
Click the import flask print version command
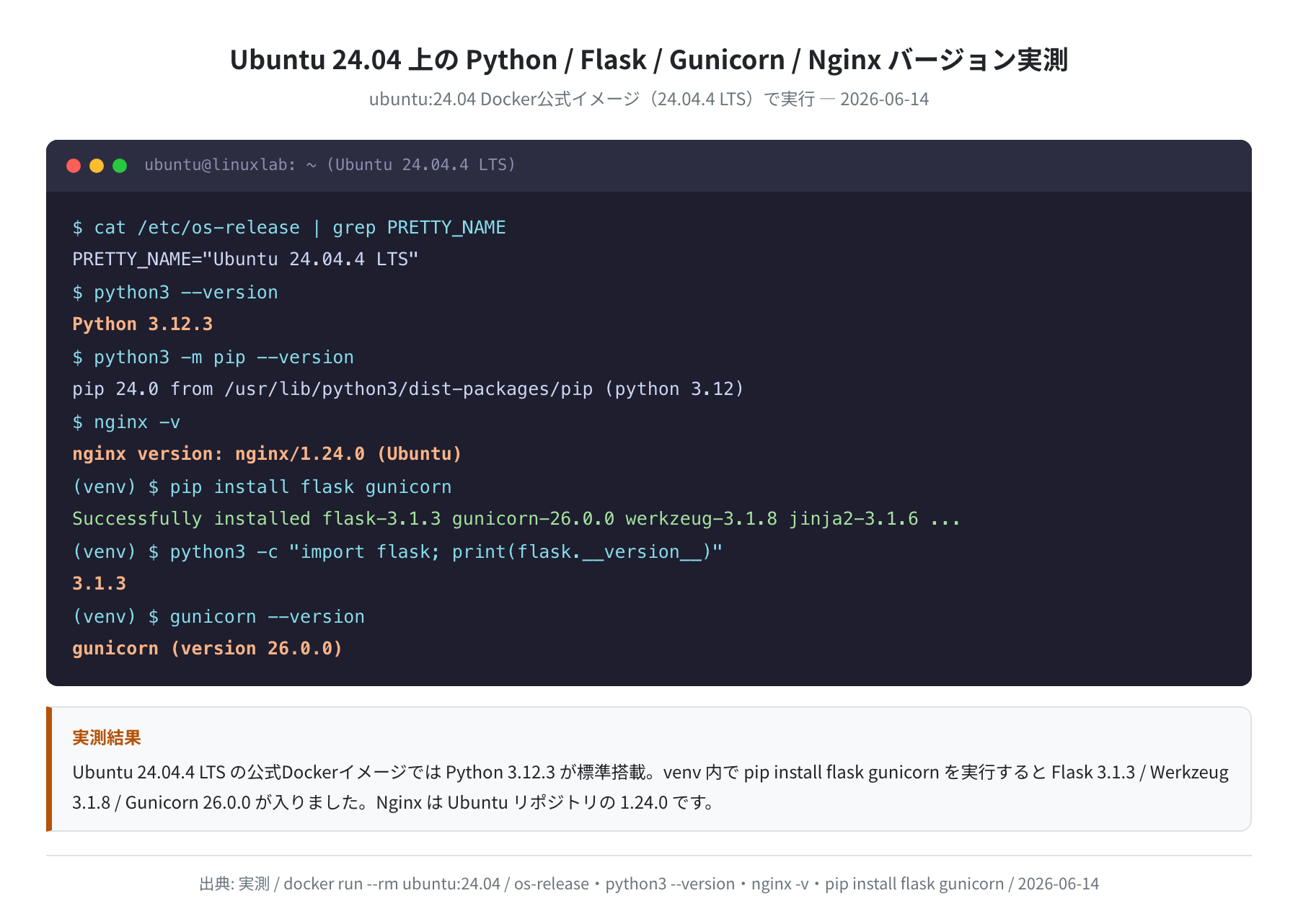pyautogui.click(x=397, y=552)
